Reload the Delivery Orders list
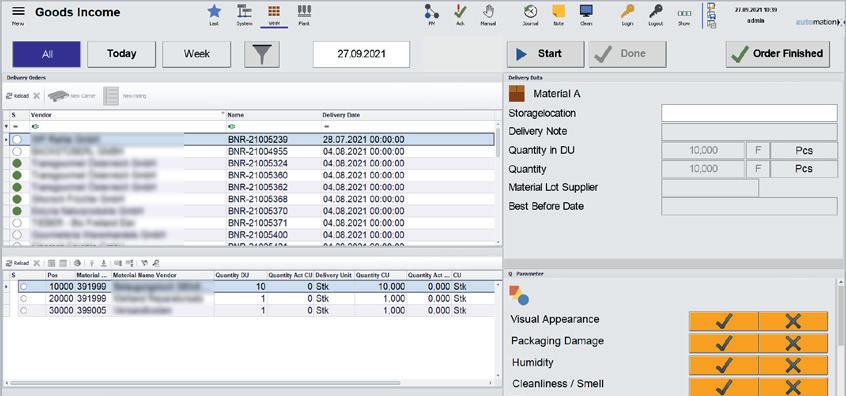This screenshot has width=846, height=396. coord(17,96)
